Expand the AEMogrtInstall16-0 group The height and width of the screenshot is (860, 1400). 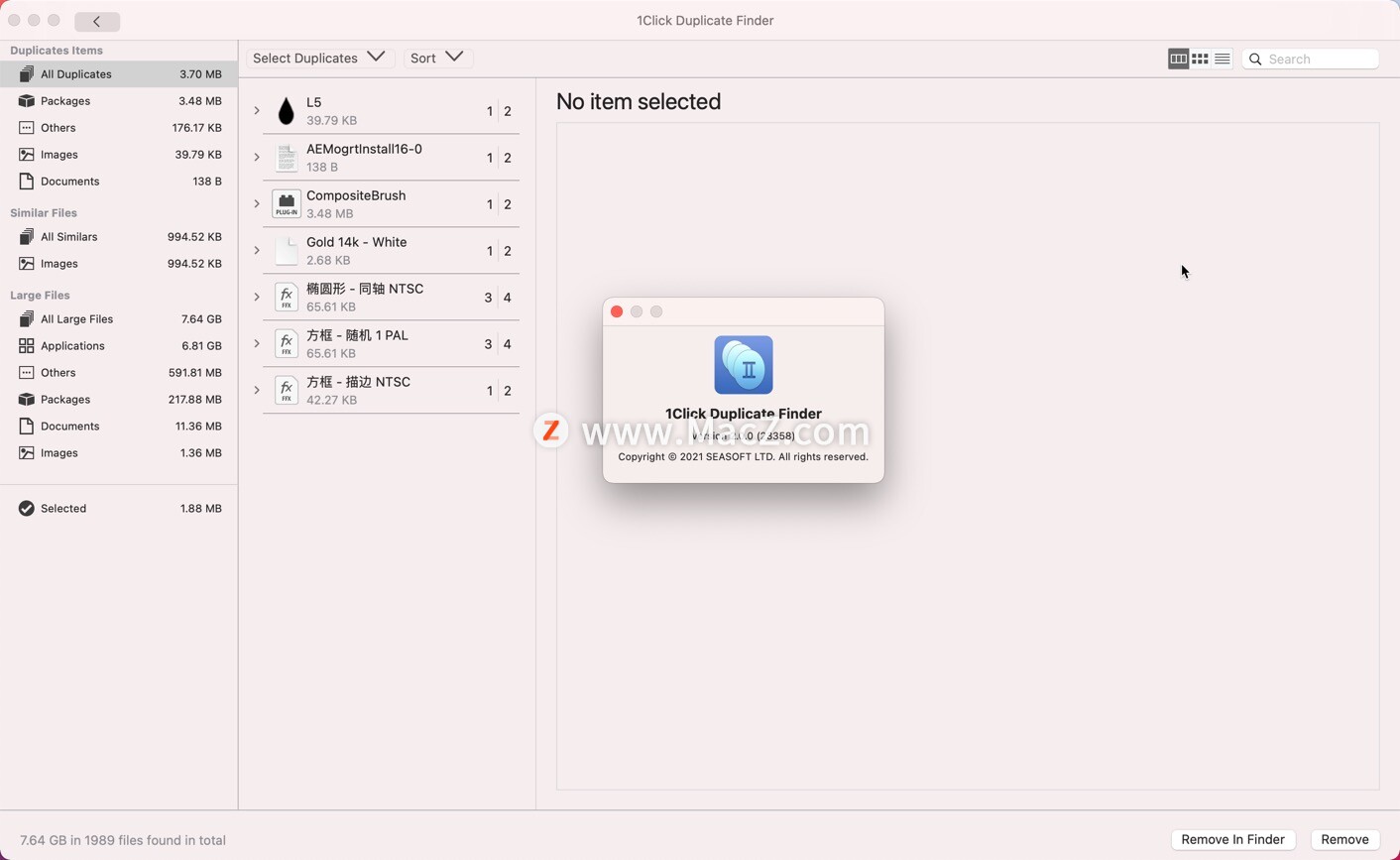257,158
